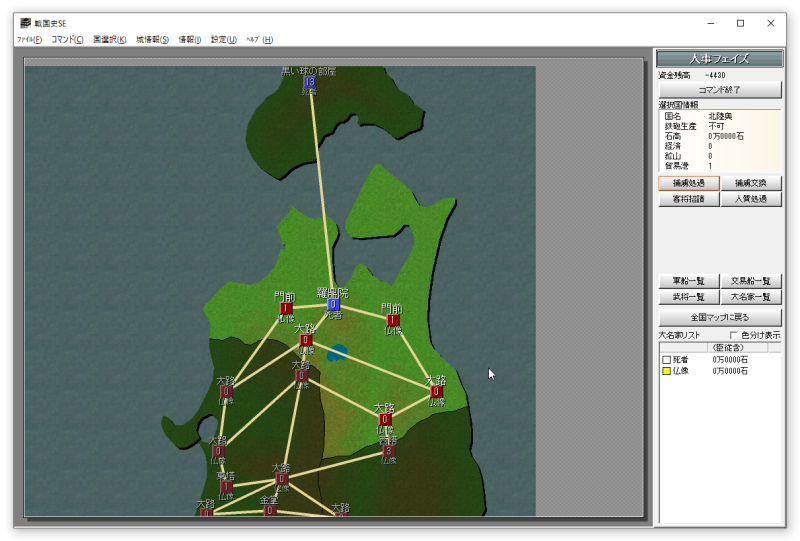Click the 捕虜交換 button
Image resolution: width=800 pixels, height=541 pixels.
pos(751,183)
